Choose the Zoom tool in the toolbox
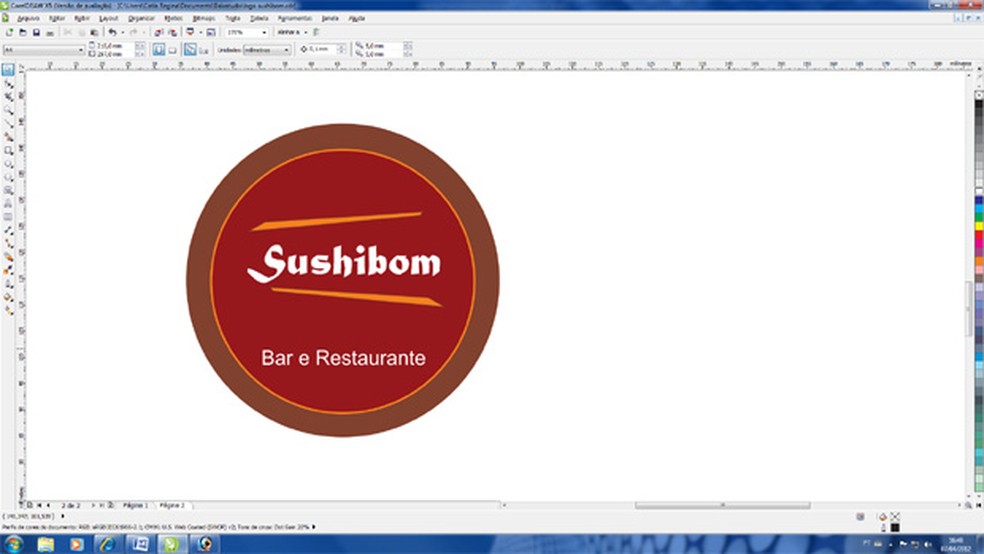 [x=8, y=110]
